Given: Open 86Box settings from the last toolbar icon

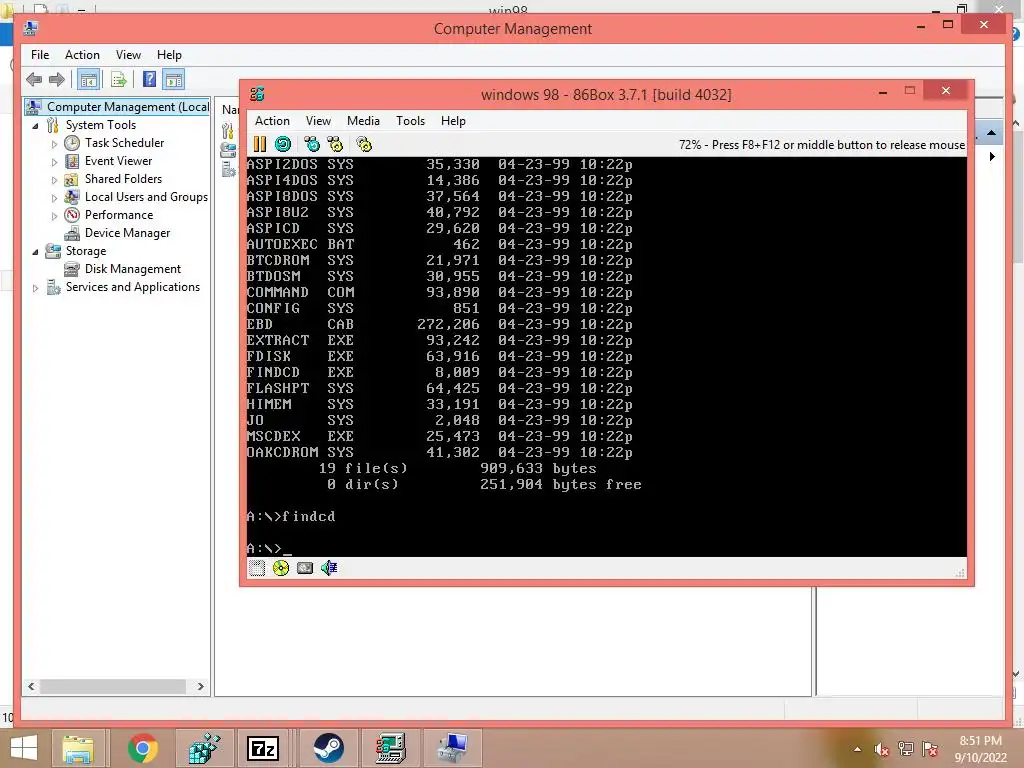Looking at the screenshot, I should pos(364,144).
